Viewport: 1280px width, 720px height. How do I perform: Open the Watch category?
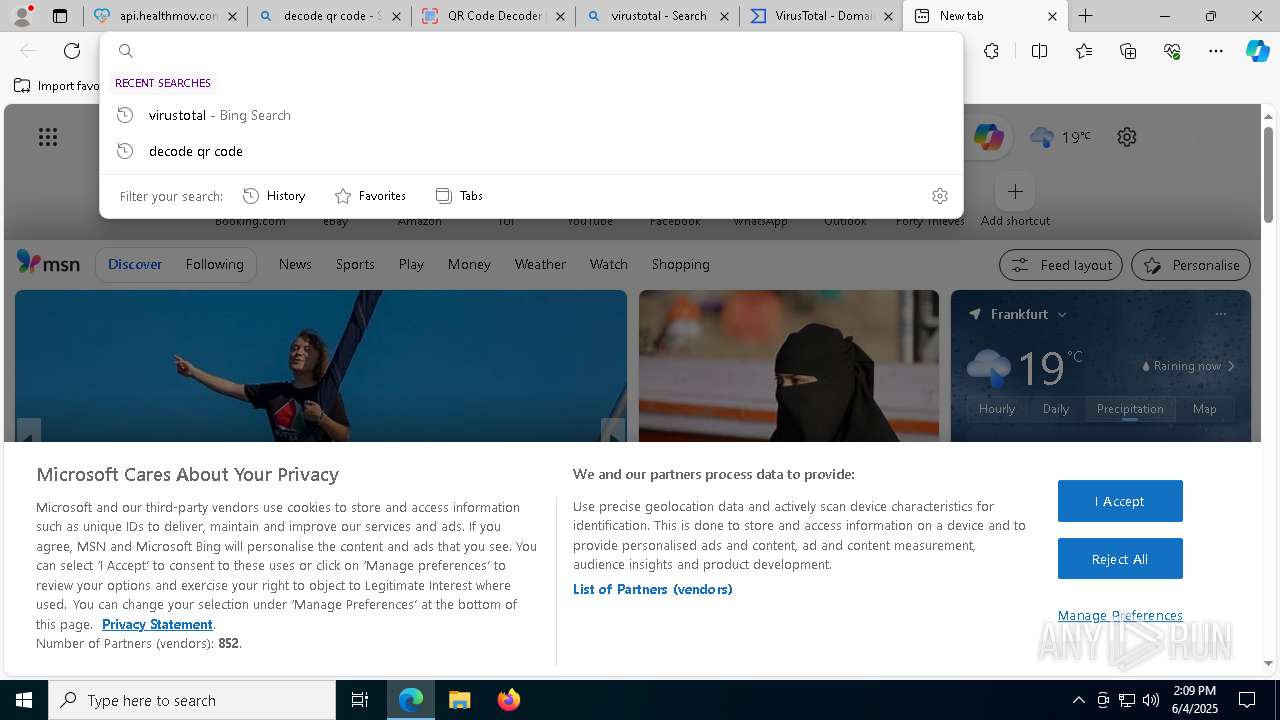608,264
